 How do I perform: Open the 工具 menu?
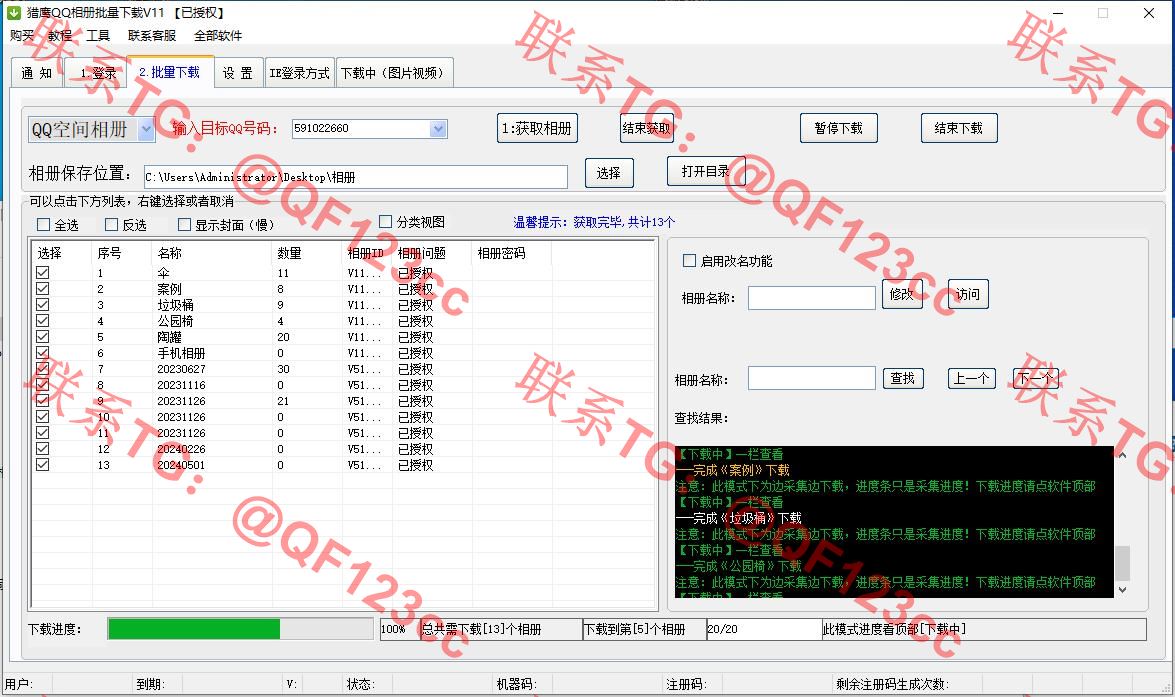[x=97, y=35]
